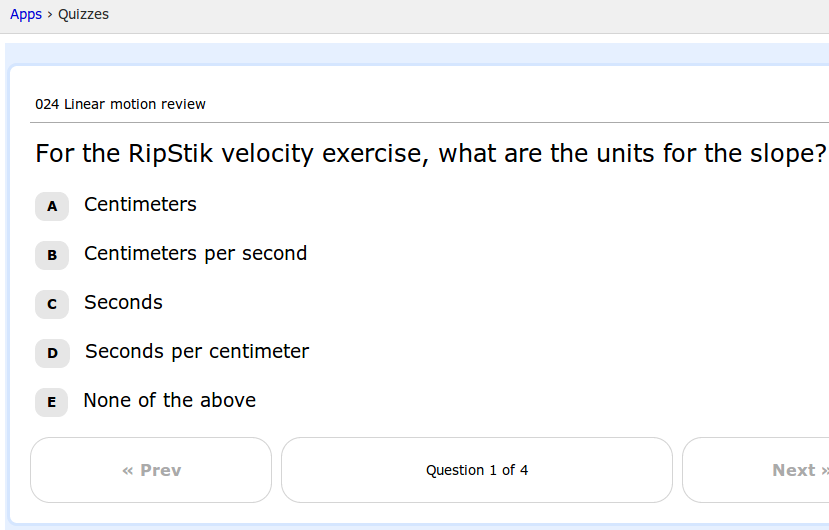Open the Apps breadcrumb link
Viewport: 829px width, 530px height.
coord(26,15)
